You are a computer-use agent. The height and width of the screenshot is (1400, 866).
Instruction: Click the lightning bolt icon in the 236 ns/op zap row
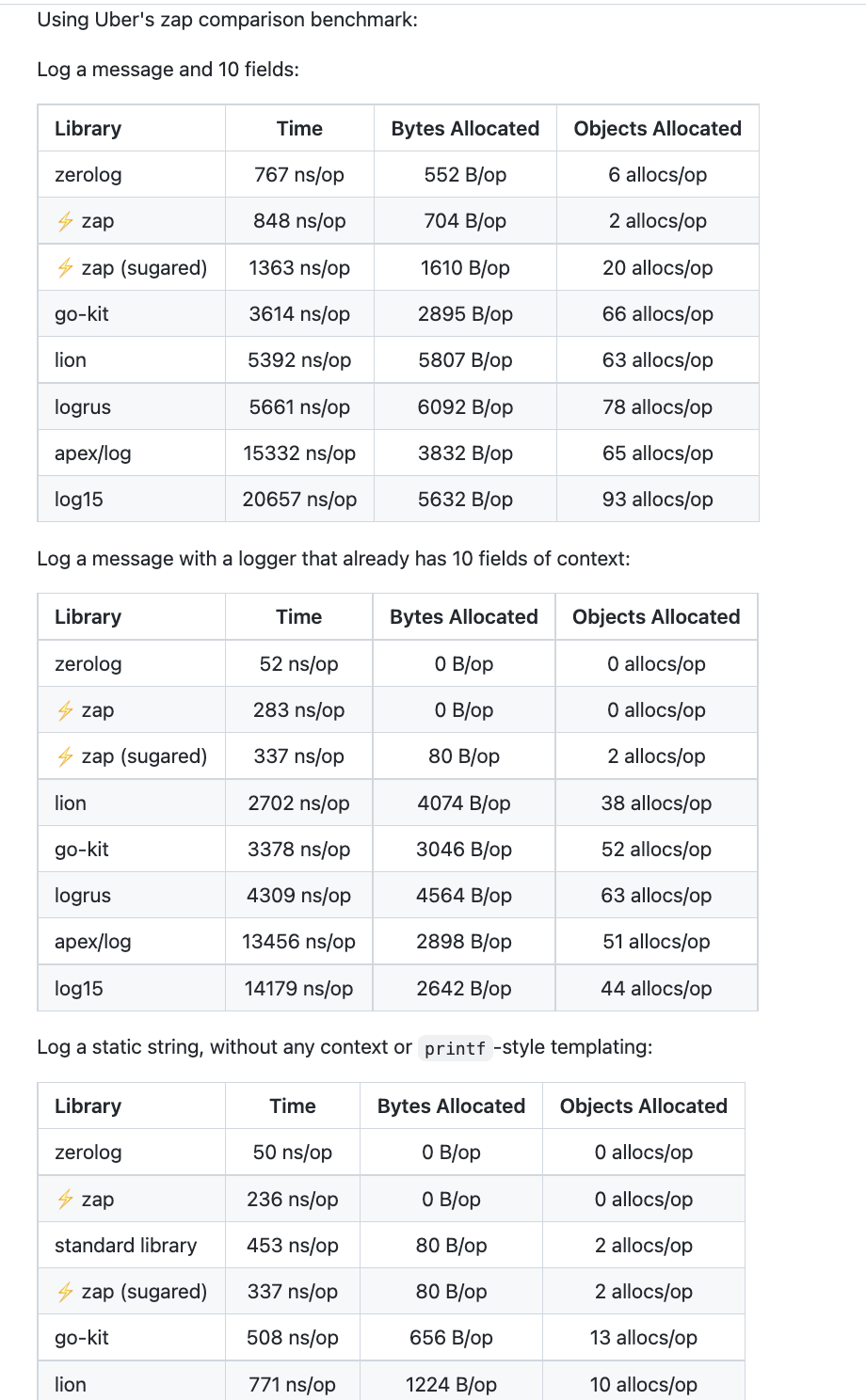[x=65, y=1200]
